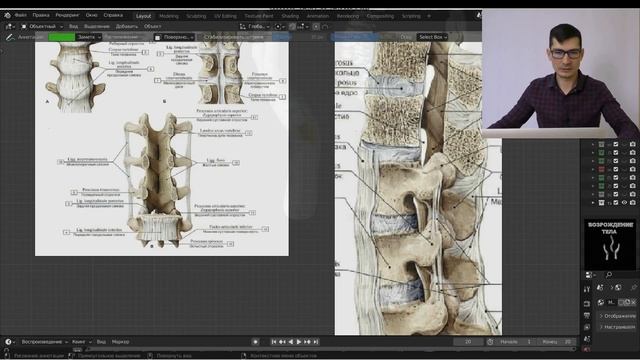Toggle checkbox of first outliner row
This screenshot has width=640, height=360.
pyautogui.click(x=616, y=144)
